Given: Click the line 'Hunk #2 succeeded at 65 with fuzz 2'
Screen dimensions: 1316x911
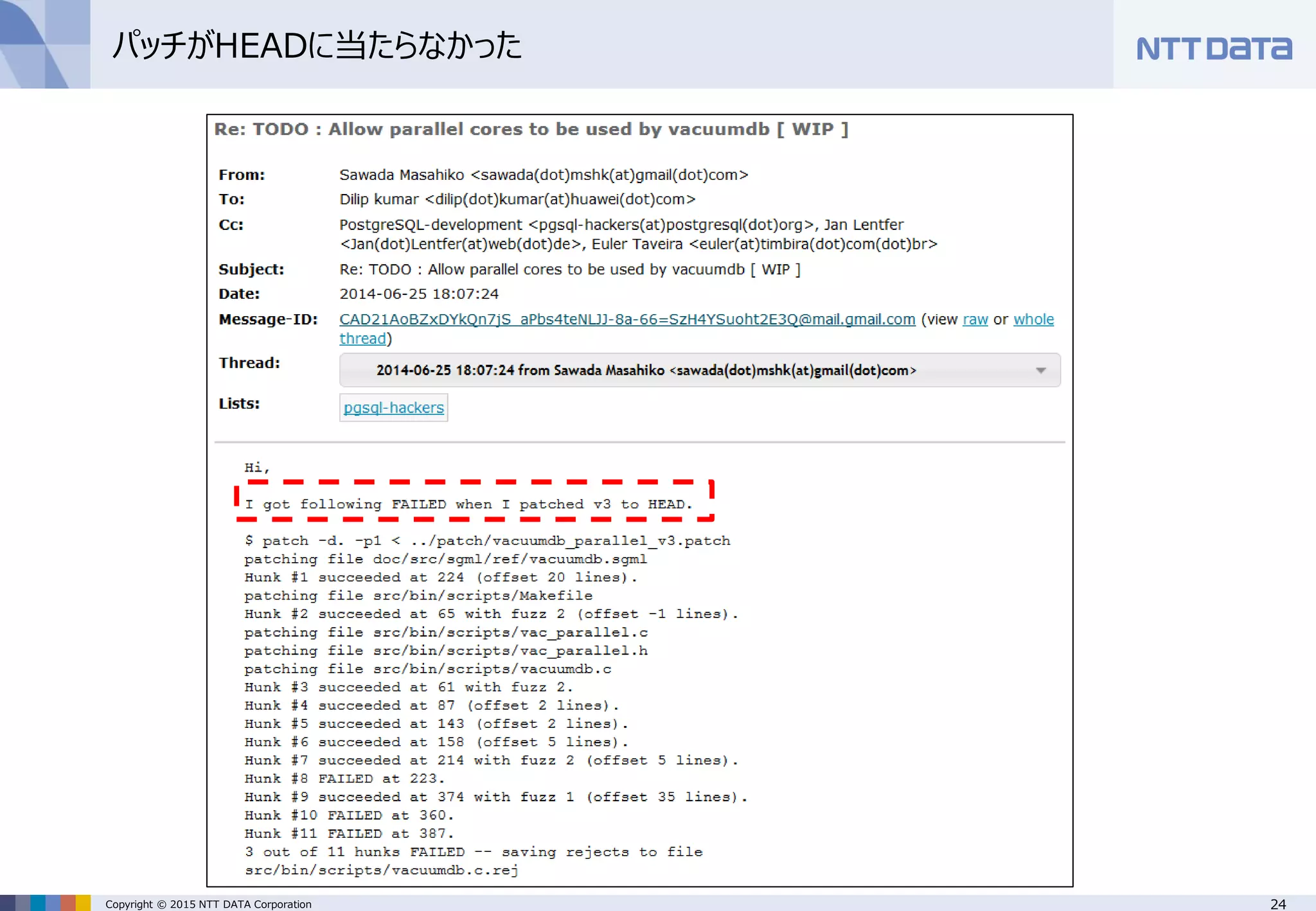Looking at the screenshot, I should [x=491, y=614].
